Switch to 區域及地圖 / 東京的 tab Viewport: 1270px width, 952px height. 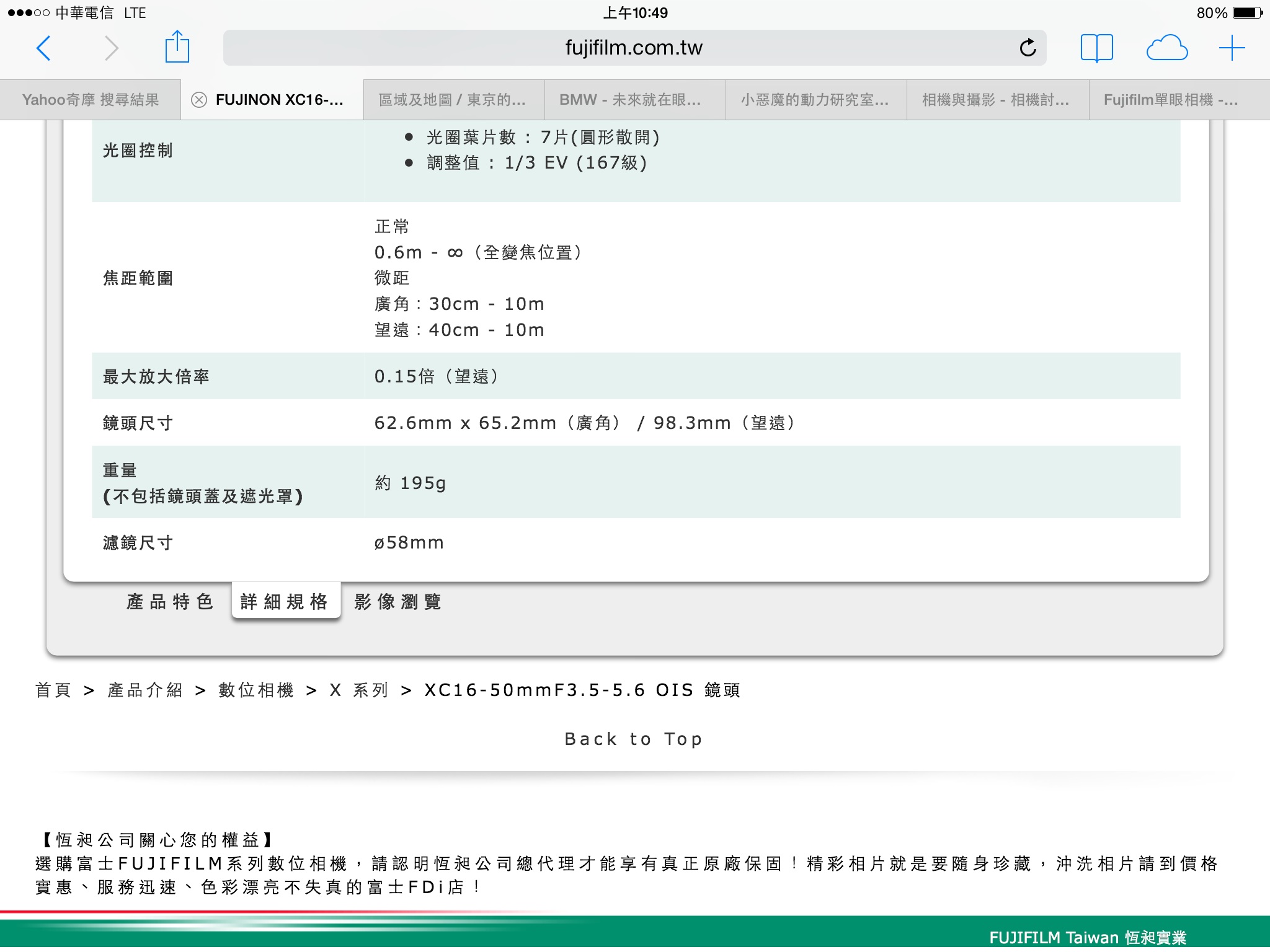453,100
